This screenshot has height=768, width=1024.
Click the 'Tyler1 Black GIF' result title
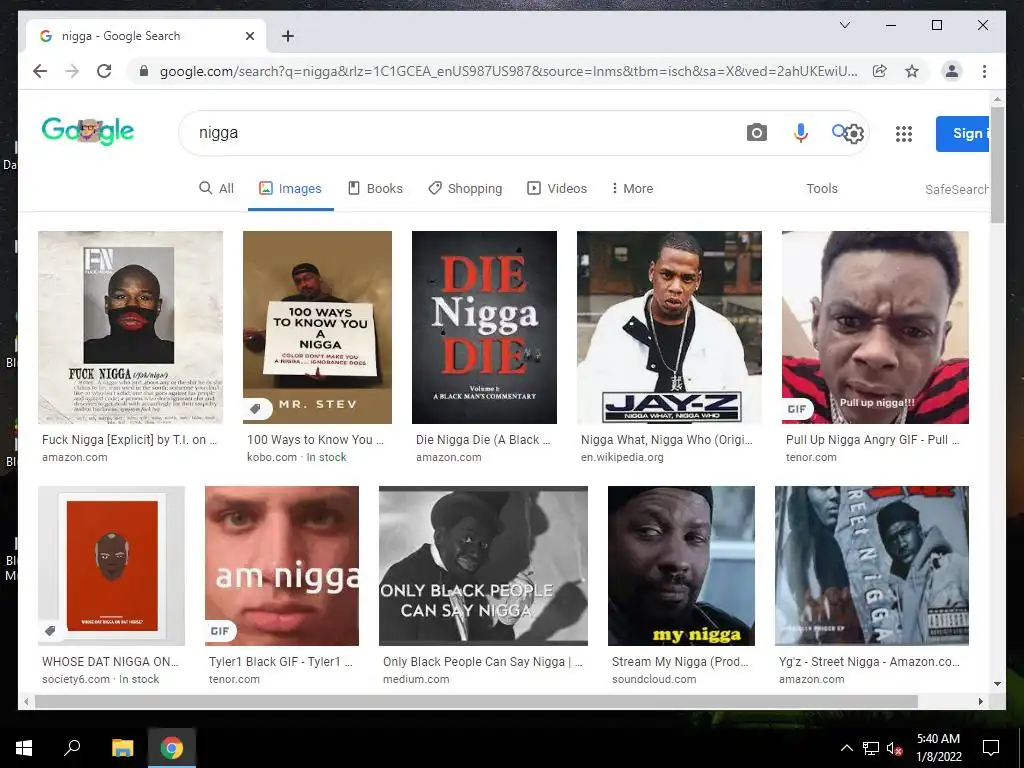[281, 662]
